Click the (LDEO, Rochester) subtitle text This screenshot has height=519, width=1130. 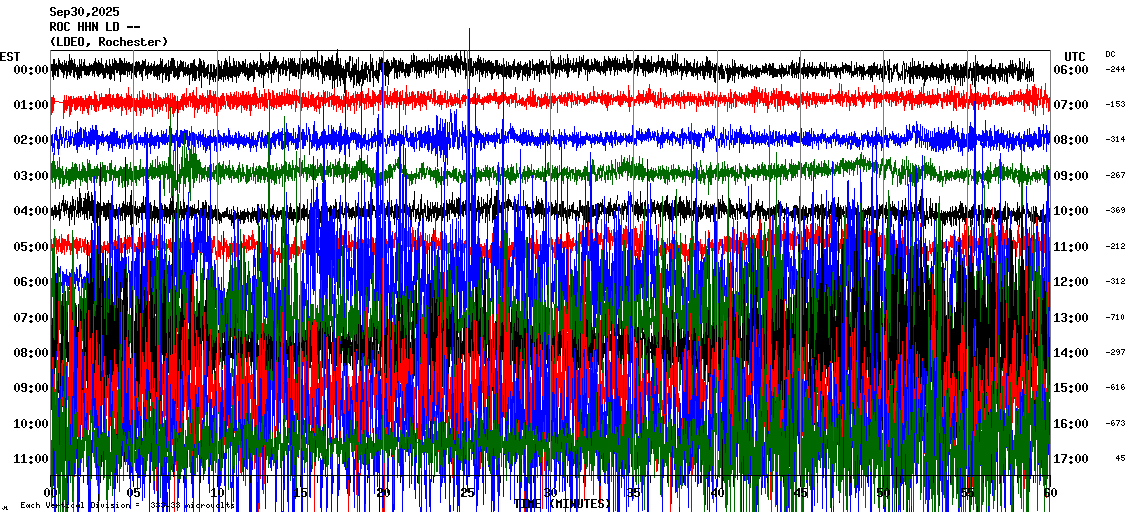[108, 42]
